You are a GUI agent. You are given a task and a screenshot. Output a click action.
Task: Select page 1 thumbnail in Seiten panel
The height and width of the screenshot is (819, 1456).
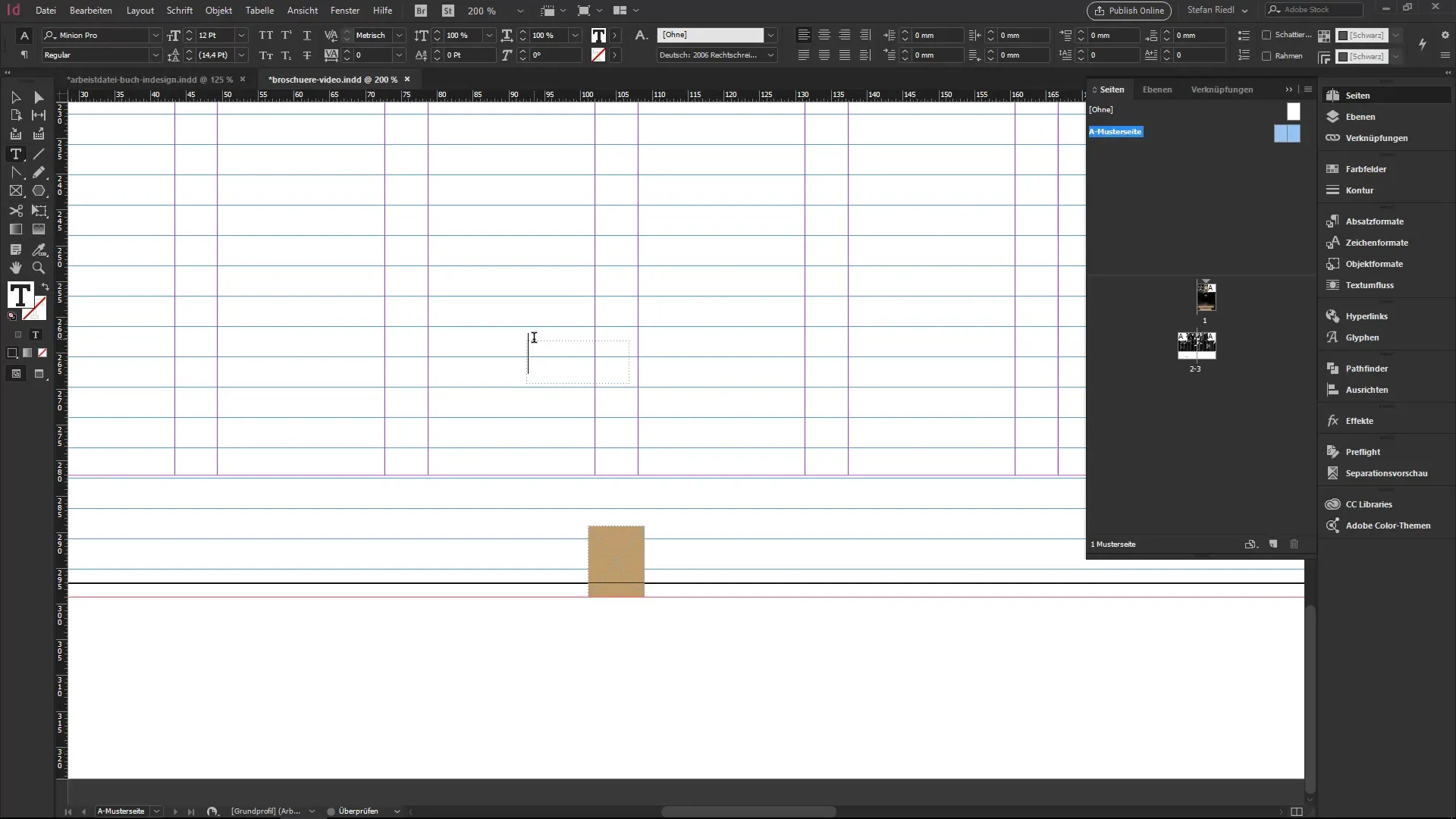(x=1206, y=297)
